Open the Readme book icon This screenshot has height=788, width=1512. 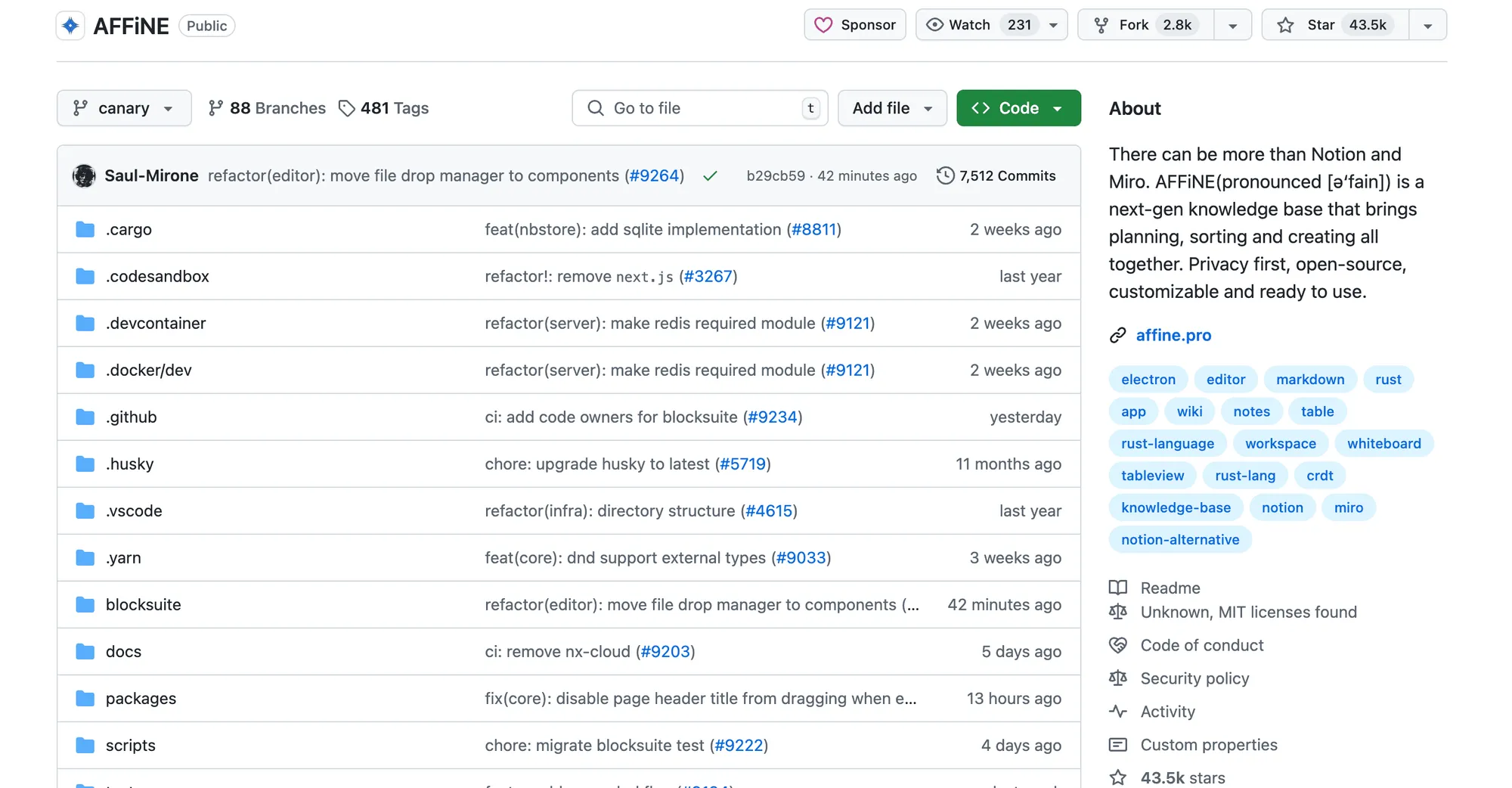coord(1117,588)
